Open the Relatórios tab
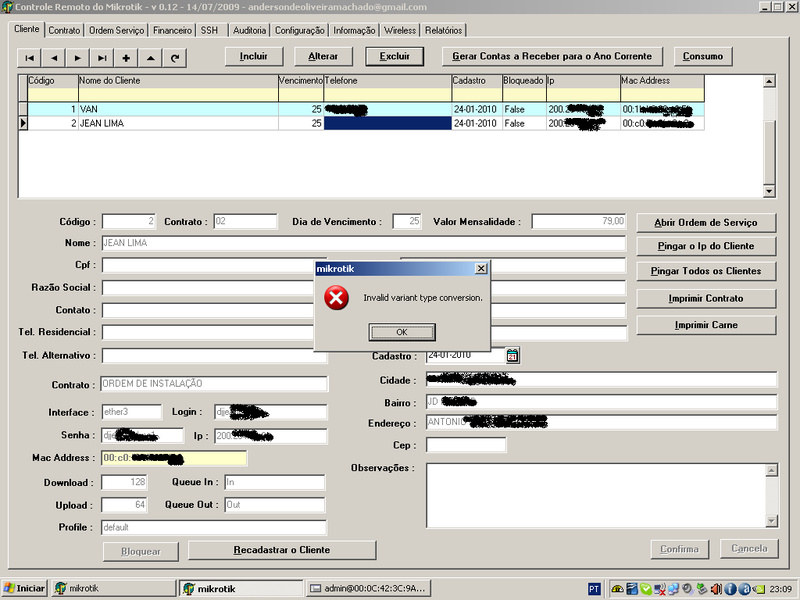This screenshot has width=800, height=600. (x=443, y=31)
